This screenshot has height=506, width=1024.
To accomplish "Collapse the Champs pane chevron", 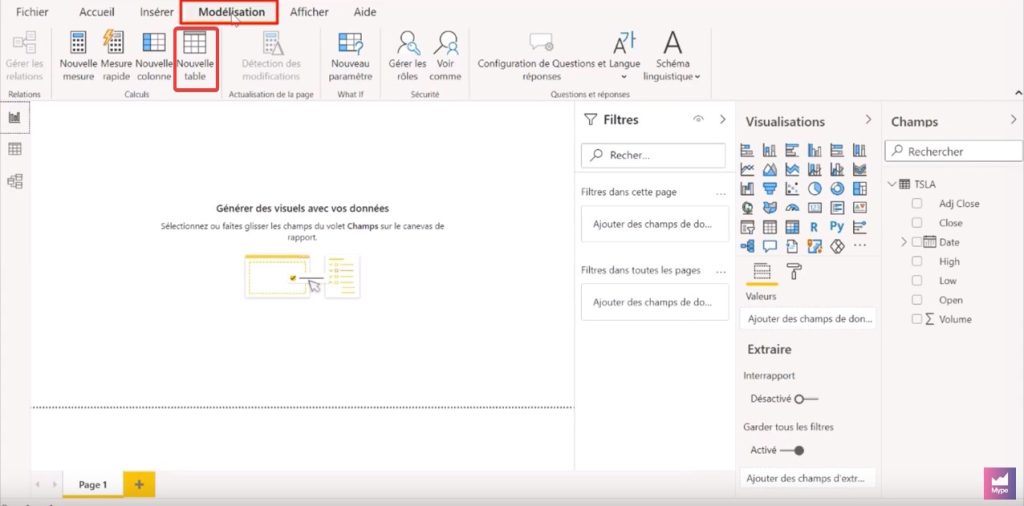I will 1013,119.
